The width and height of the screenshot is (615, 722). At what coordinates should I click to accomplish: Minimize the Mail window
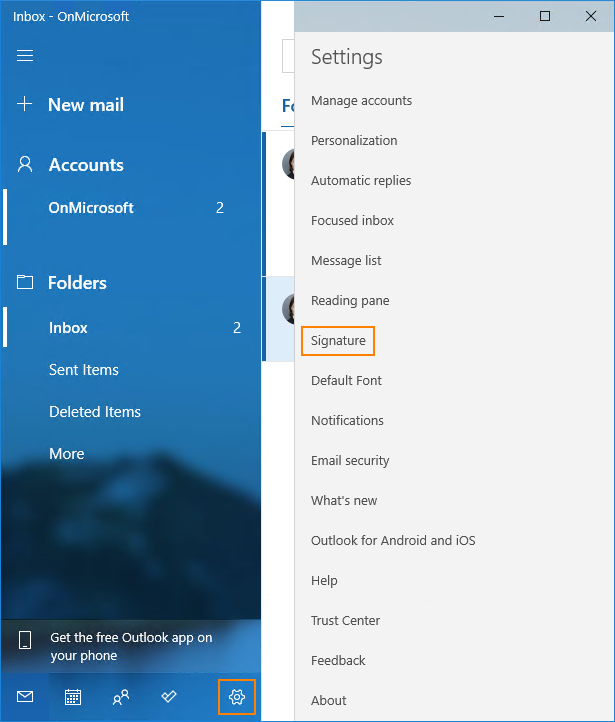499,16
